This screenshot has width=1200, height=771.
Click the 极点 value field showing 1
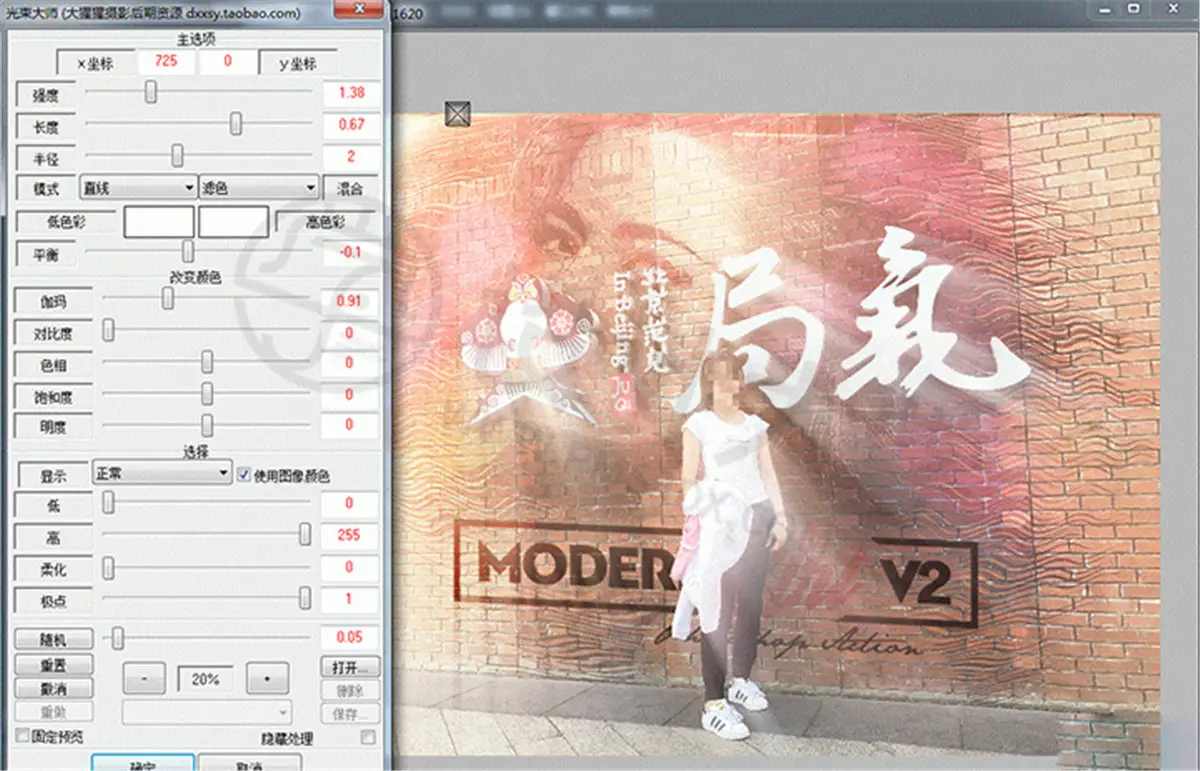coord(349,599)
